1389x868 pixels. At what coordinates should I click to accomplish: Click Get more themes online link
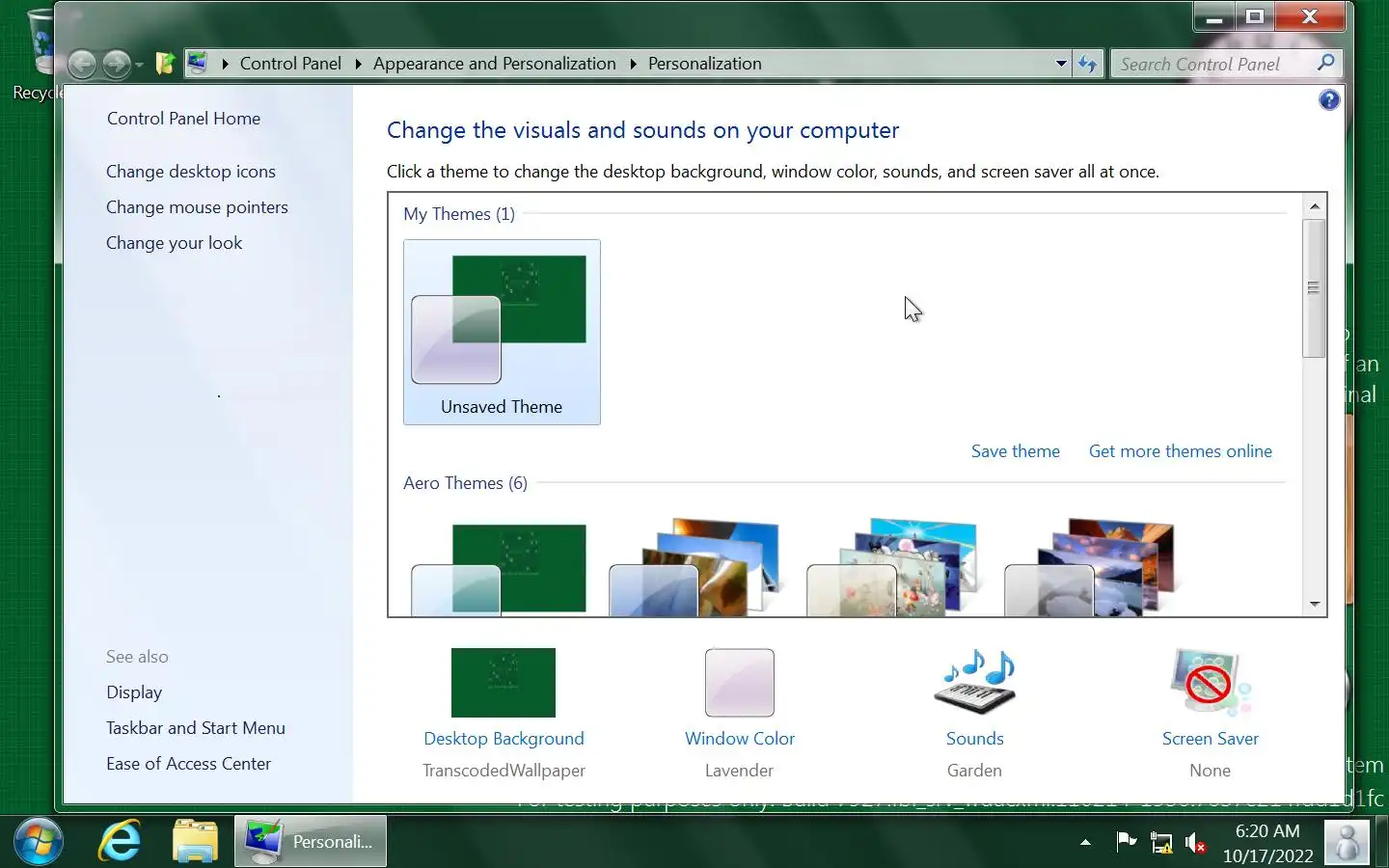[1181, 451]
